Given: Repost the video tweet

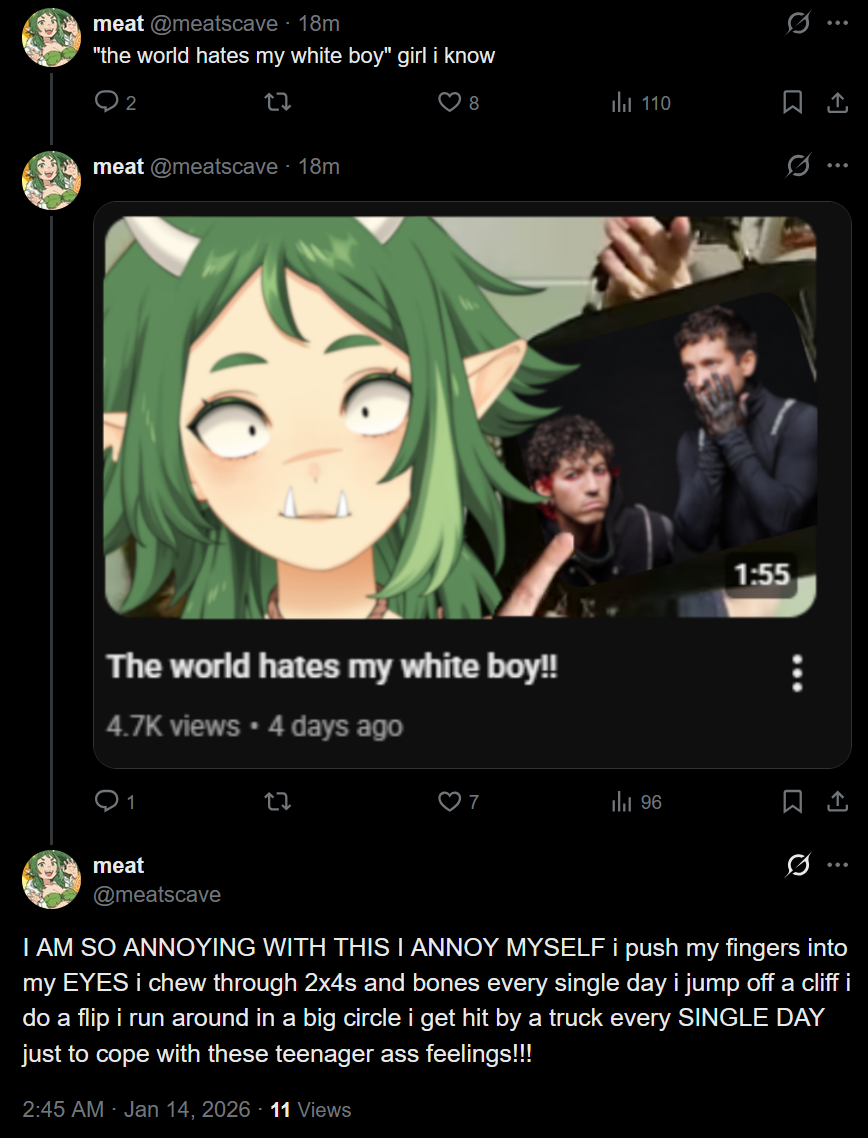Looking at the screenshot, I should [x=277, y=801].
